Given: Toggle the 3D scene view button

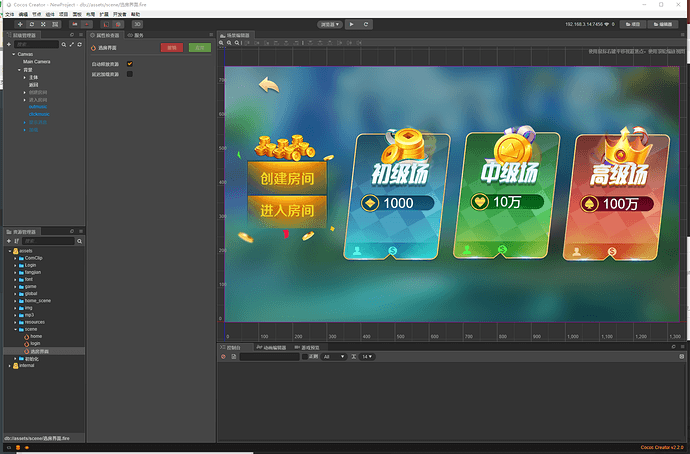Looking at the screenshot, I should 137,24.
